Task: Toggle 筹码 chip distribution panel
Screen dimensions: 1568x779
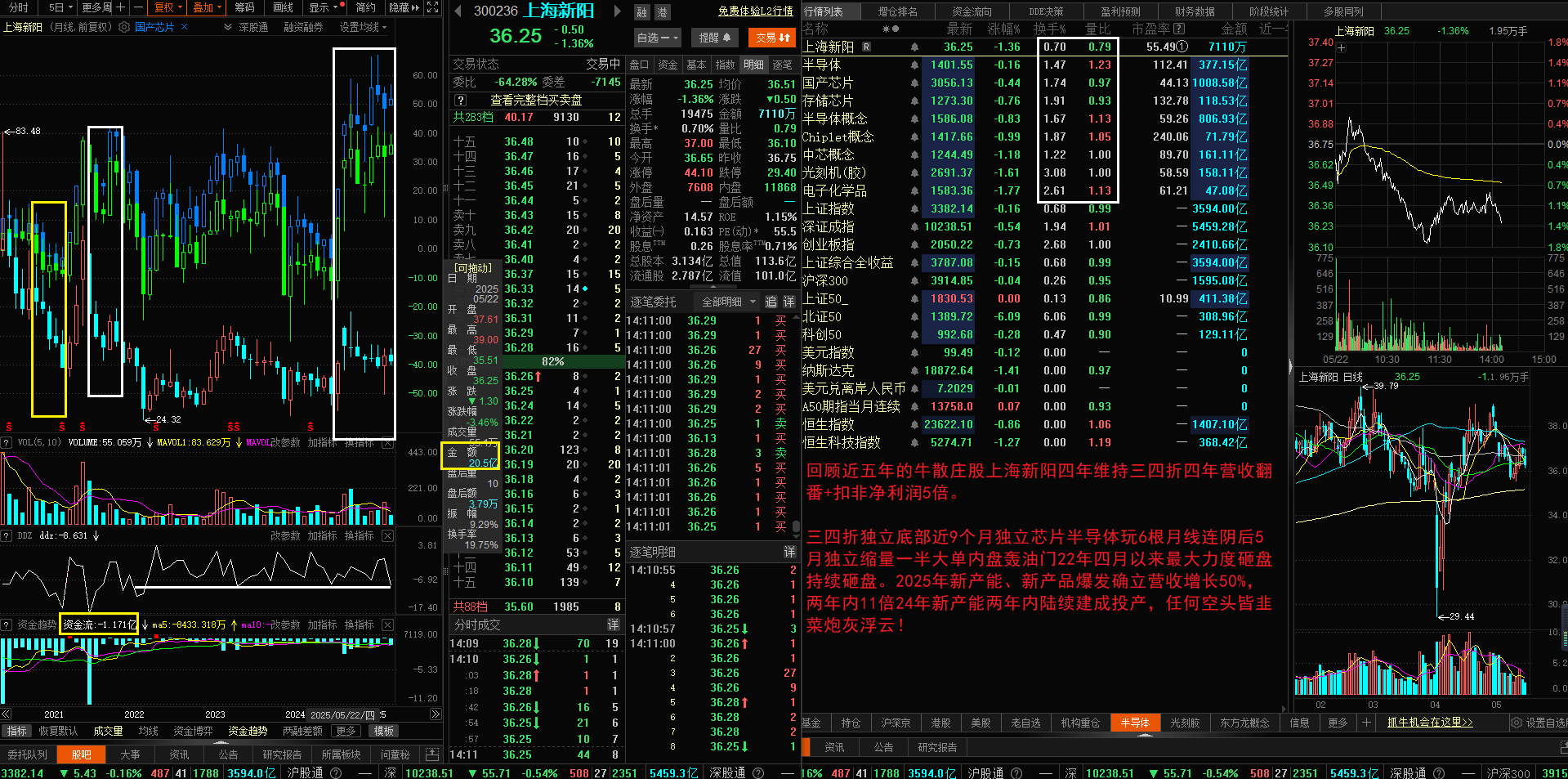Action: pos(244,7)
